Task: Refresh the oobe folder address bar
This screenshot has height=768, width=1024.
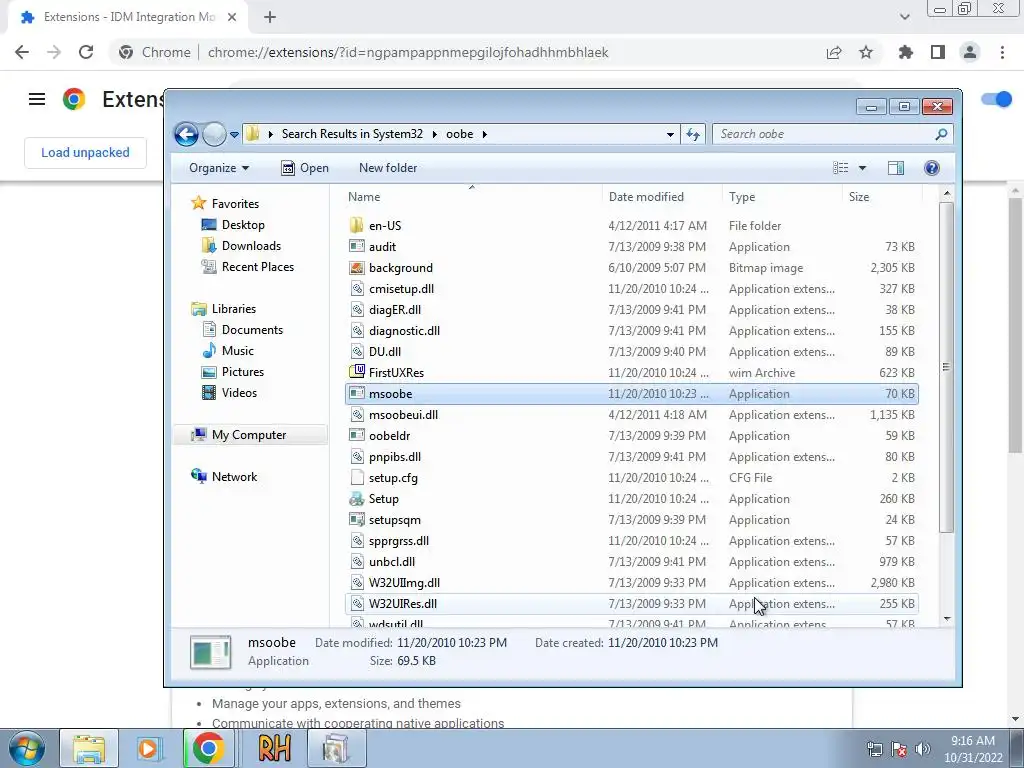Action: tap(693, 135)
